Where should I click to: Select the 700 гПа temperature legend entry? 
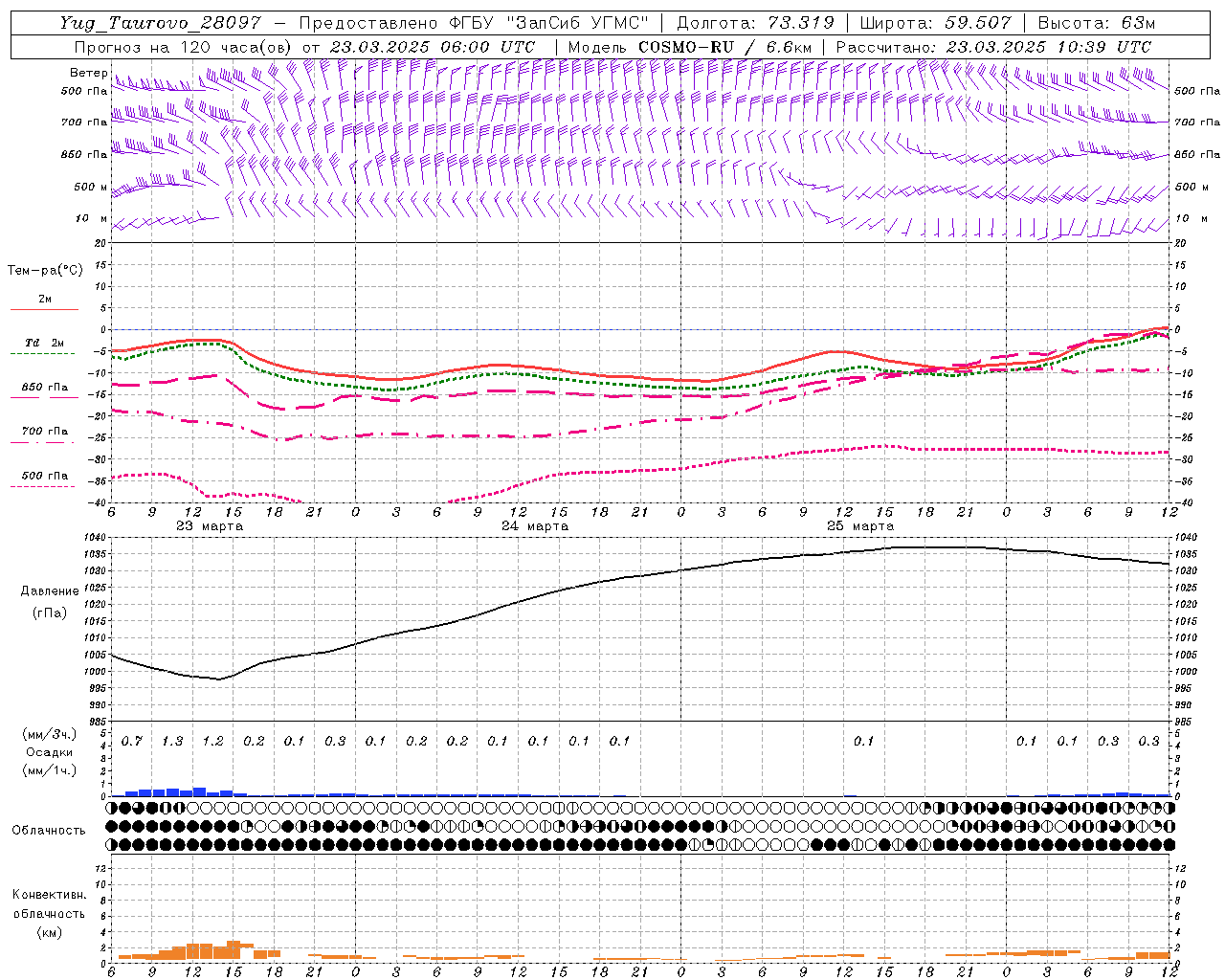pyautogui.click(x=45, y=432)
